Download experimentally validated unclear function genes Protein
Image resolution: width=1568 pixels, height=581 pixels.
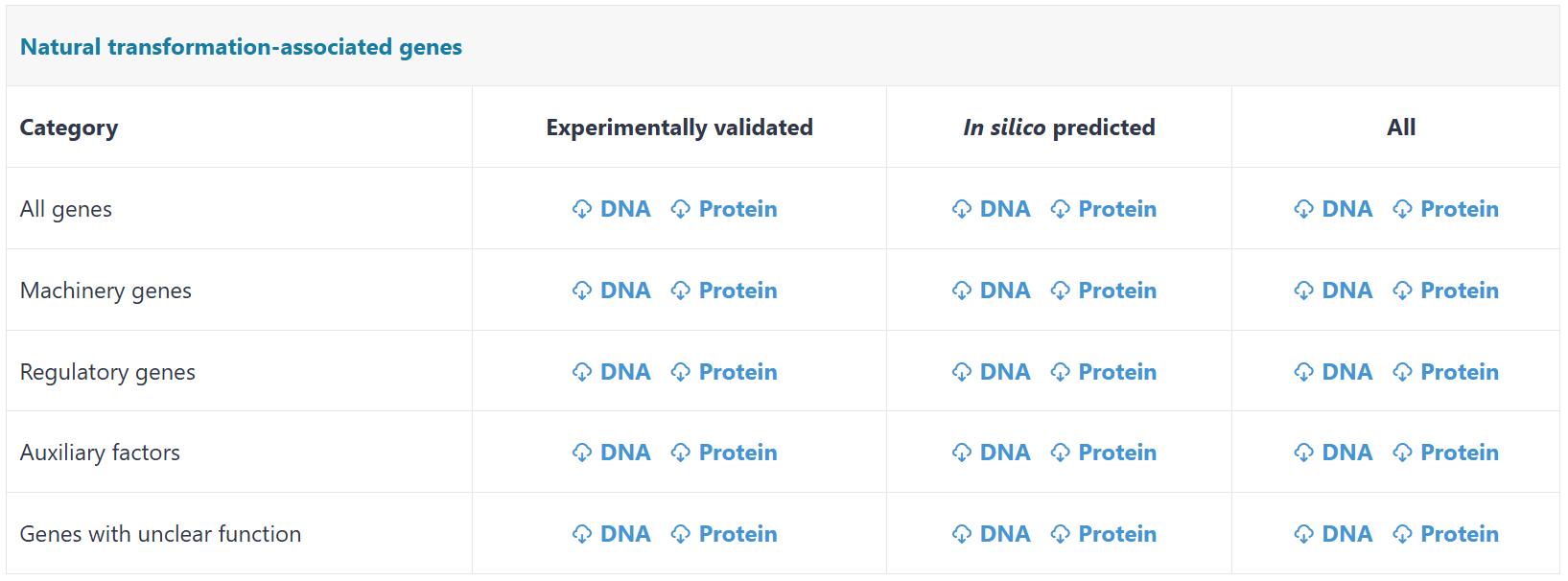737,534
